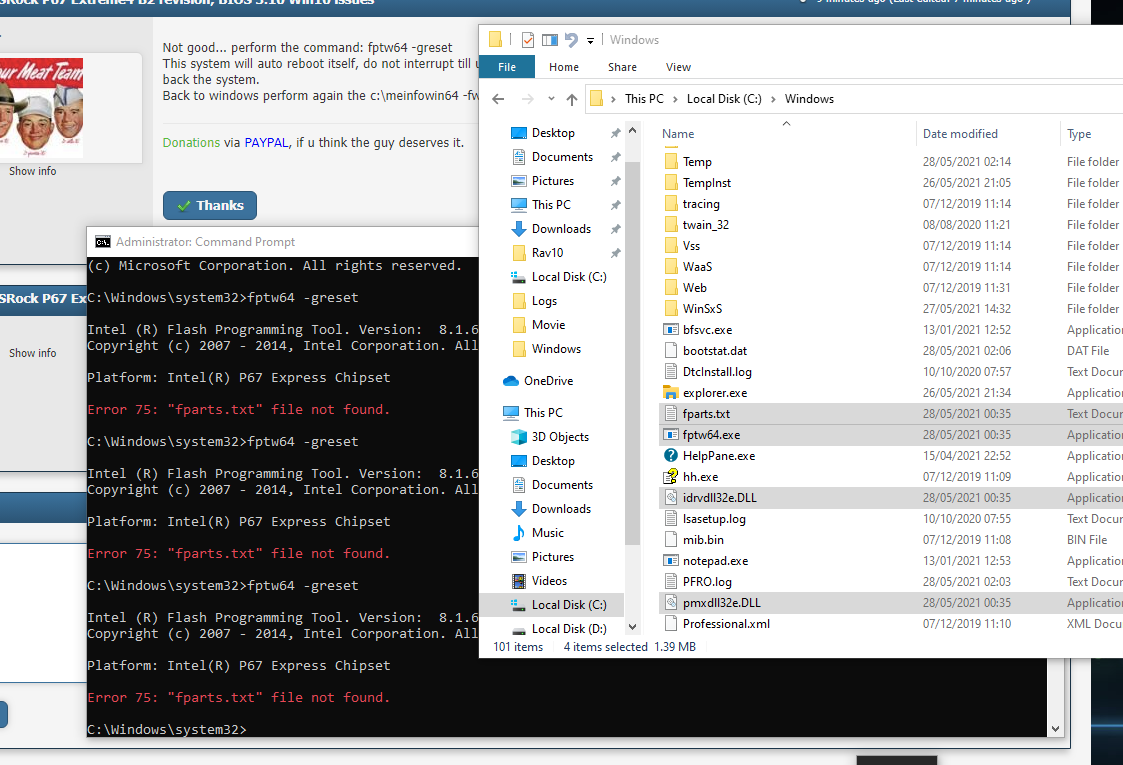The width and height of the screenshot is (1123, 765).
Task: Click the Properties icon in Explorer's quick access toolbar
Action: (x=528, y=40)
